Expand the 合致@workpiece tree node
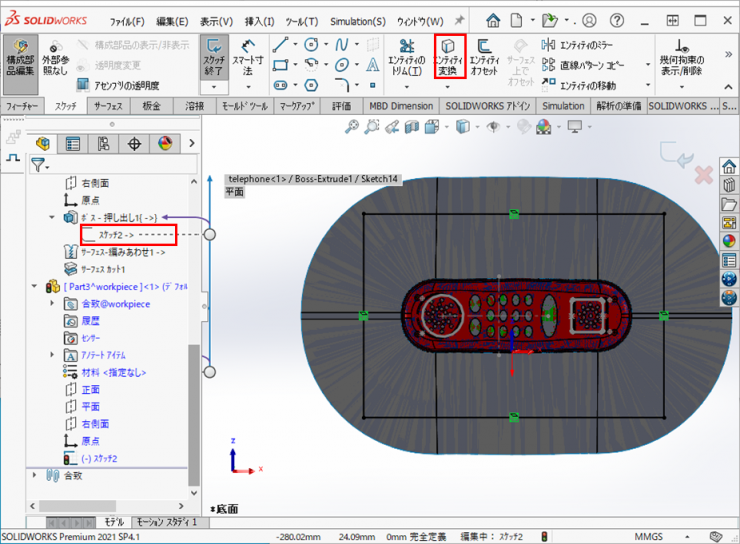The width and height of the screenshot is (740, 544). point(52,302)
